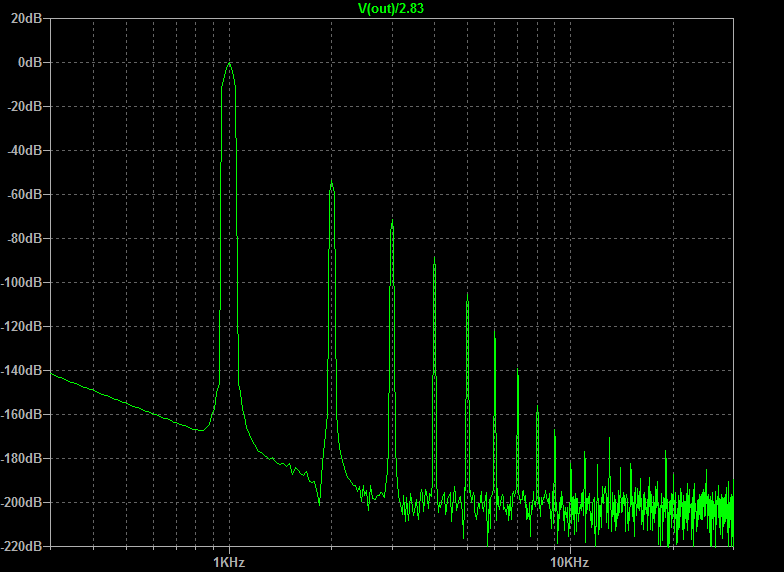Click the -120dB vertical axis label
The image size is (784, 572).
[21, 326]
